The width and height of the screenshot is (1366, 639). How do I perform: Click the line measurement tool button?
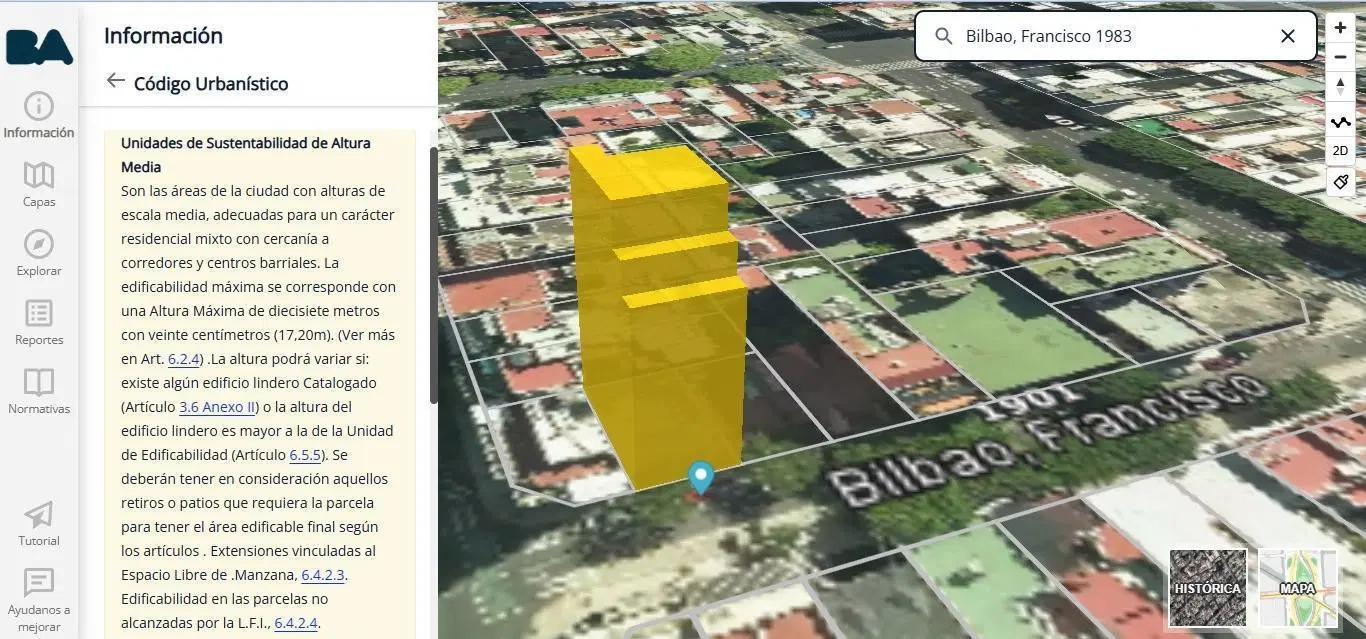tap(1340, 122)
